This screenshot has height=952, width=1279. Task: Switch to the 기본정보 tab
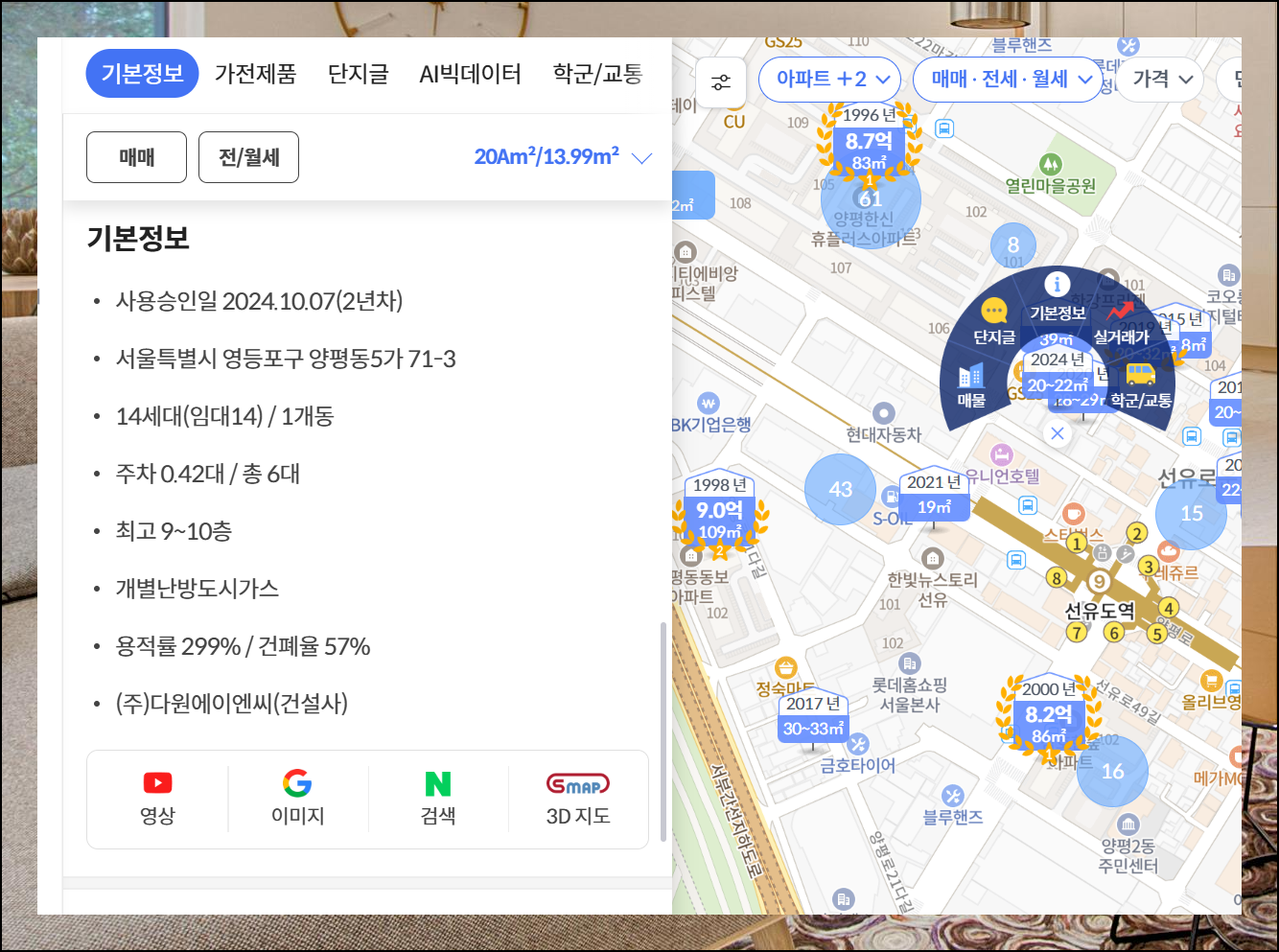click(142, 74)
